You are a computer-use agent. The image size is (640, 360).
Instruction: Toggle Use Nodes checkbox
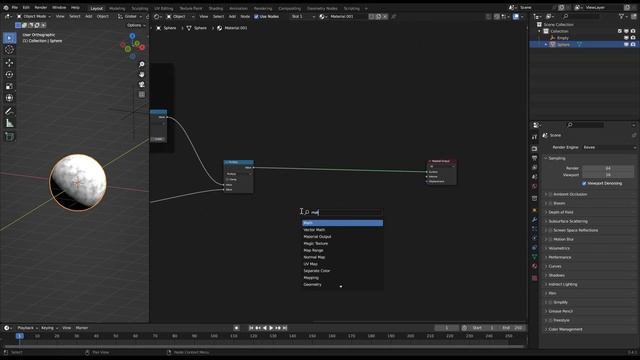pyautogui.click(x=256, y=17)
